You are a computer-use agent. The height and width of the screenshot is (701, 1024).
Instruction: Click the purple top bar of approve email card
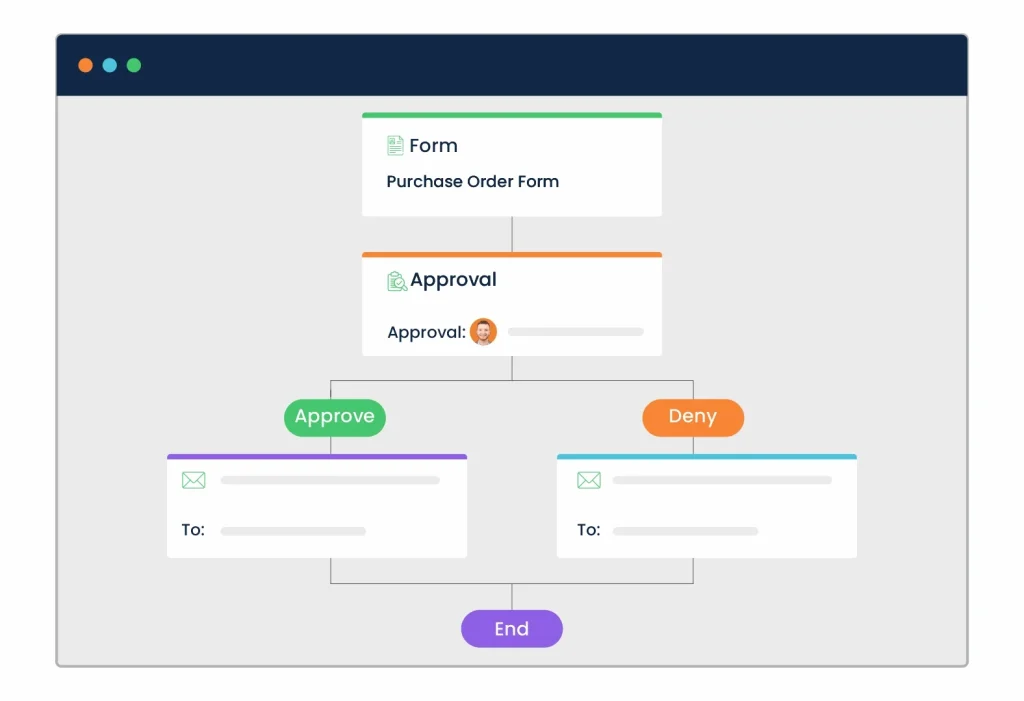pos(317,457)
